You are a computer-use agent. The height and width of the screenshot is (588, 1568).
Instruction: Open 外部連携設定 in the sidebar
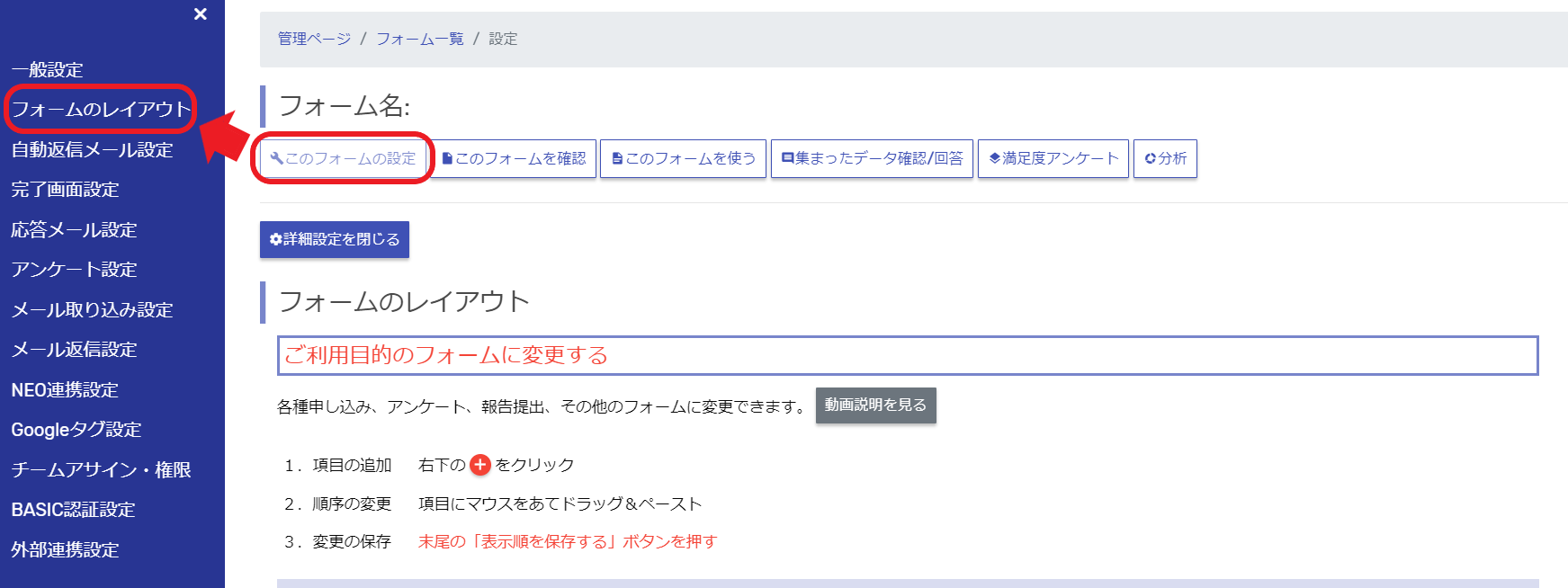(65, 549)
